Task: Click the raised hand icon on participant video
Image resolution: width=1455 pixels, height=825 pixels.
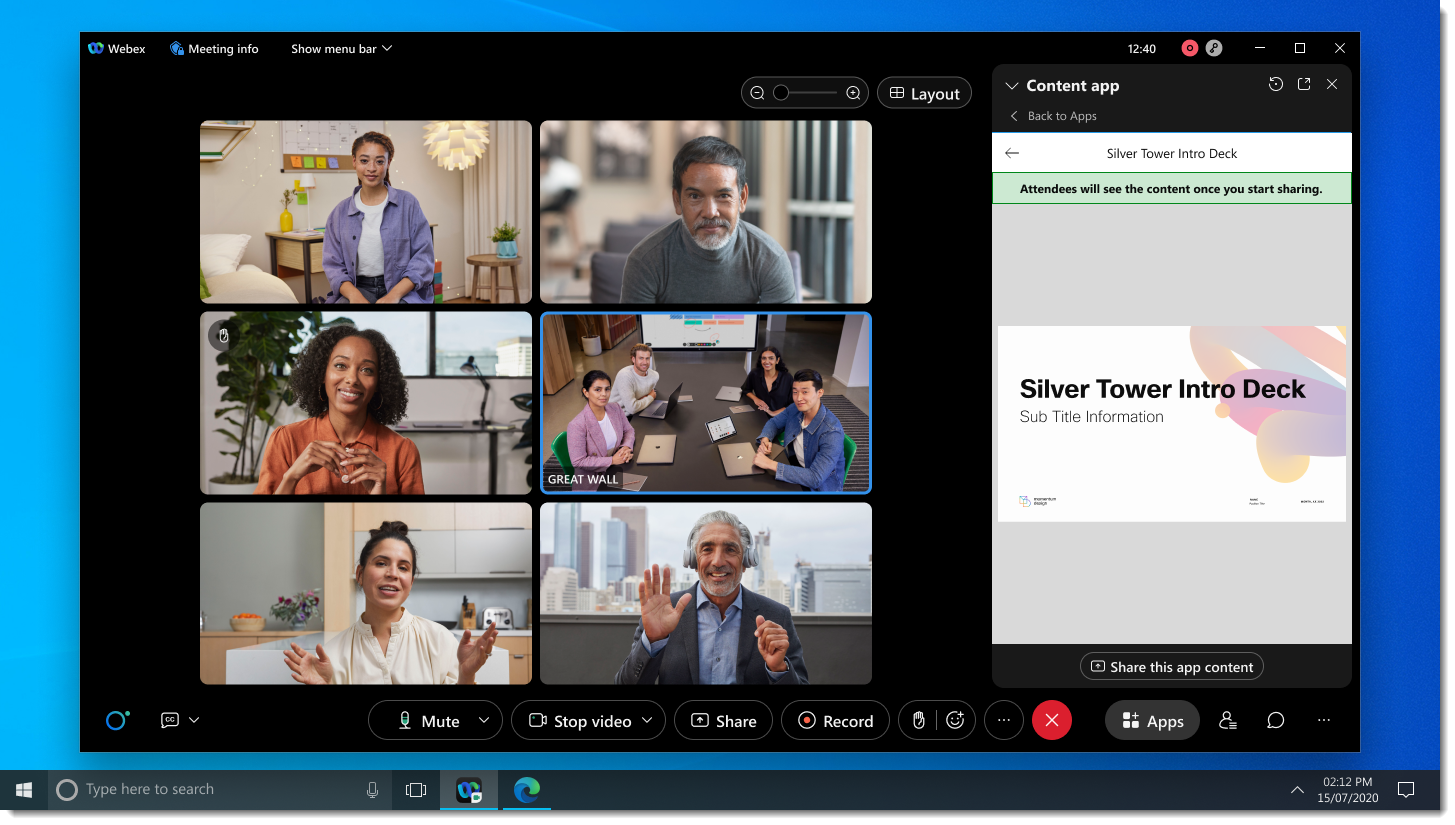Action: click(x=224, y=335)
